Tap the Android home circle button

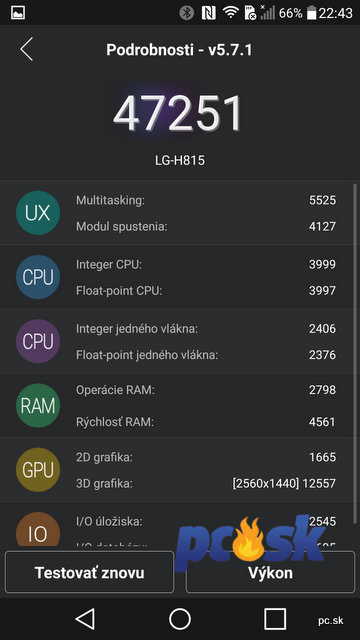click(x=180, y=619)
